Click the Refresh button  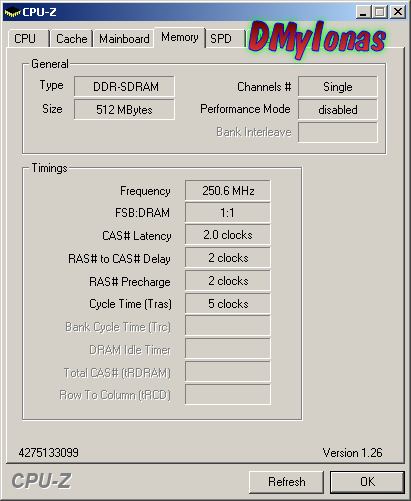(x=286, y=482)
